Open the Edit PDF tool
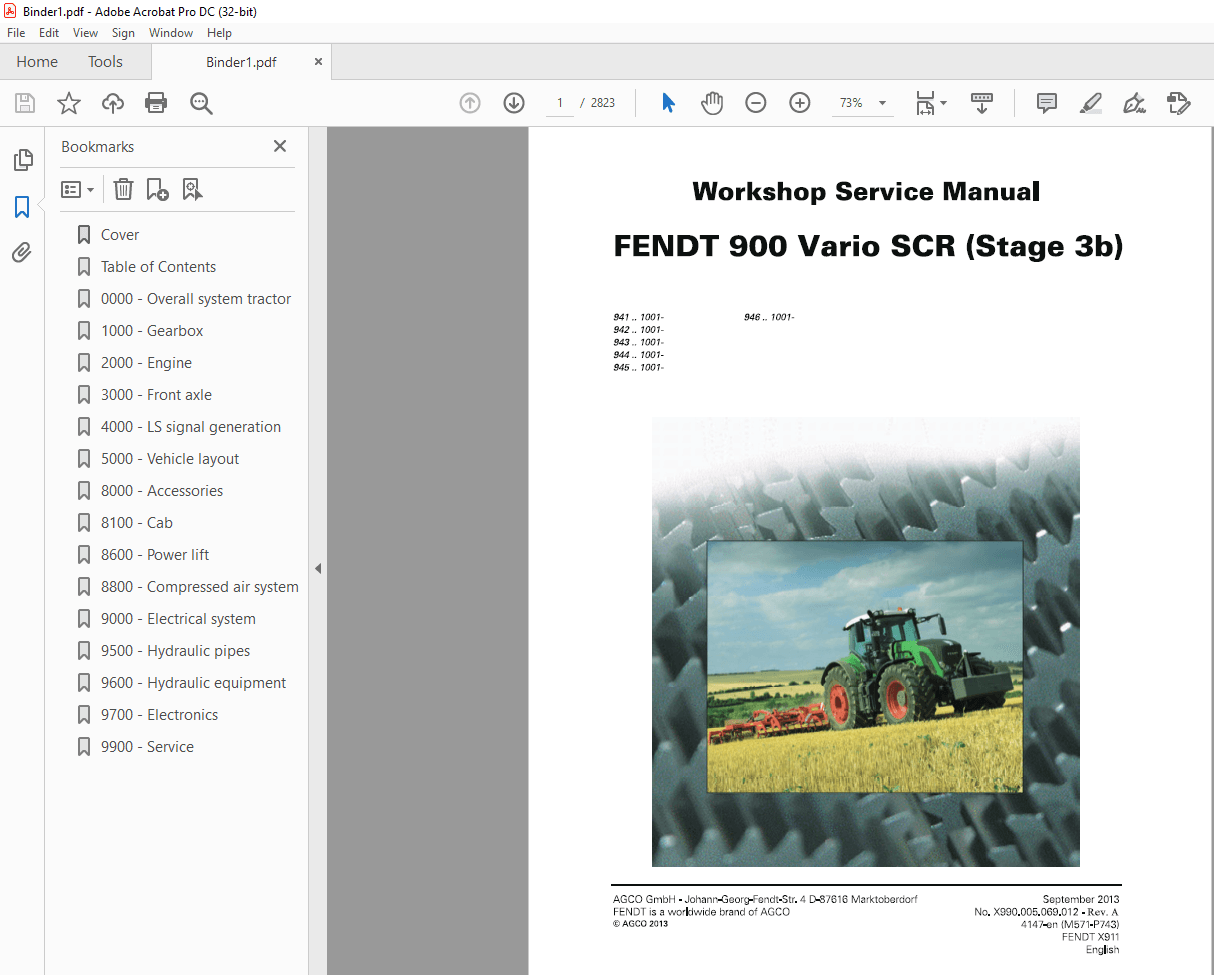The image size is (1214, 975). (x=1179, y=103)
